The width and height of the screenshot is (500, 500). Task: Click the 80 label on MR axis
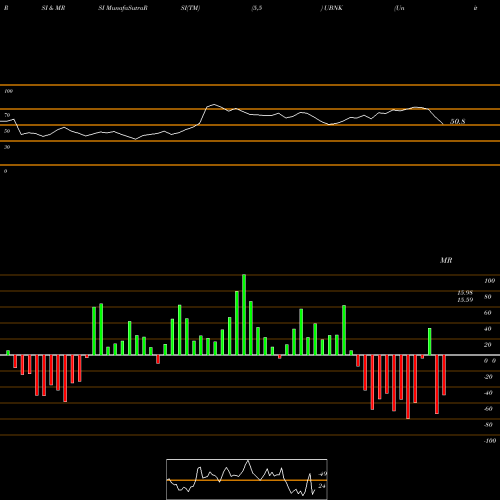pos(488,297)
